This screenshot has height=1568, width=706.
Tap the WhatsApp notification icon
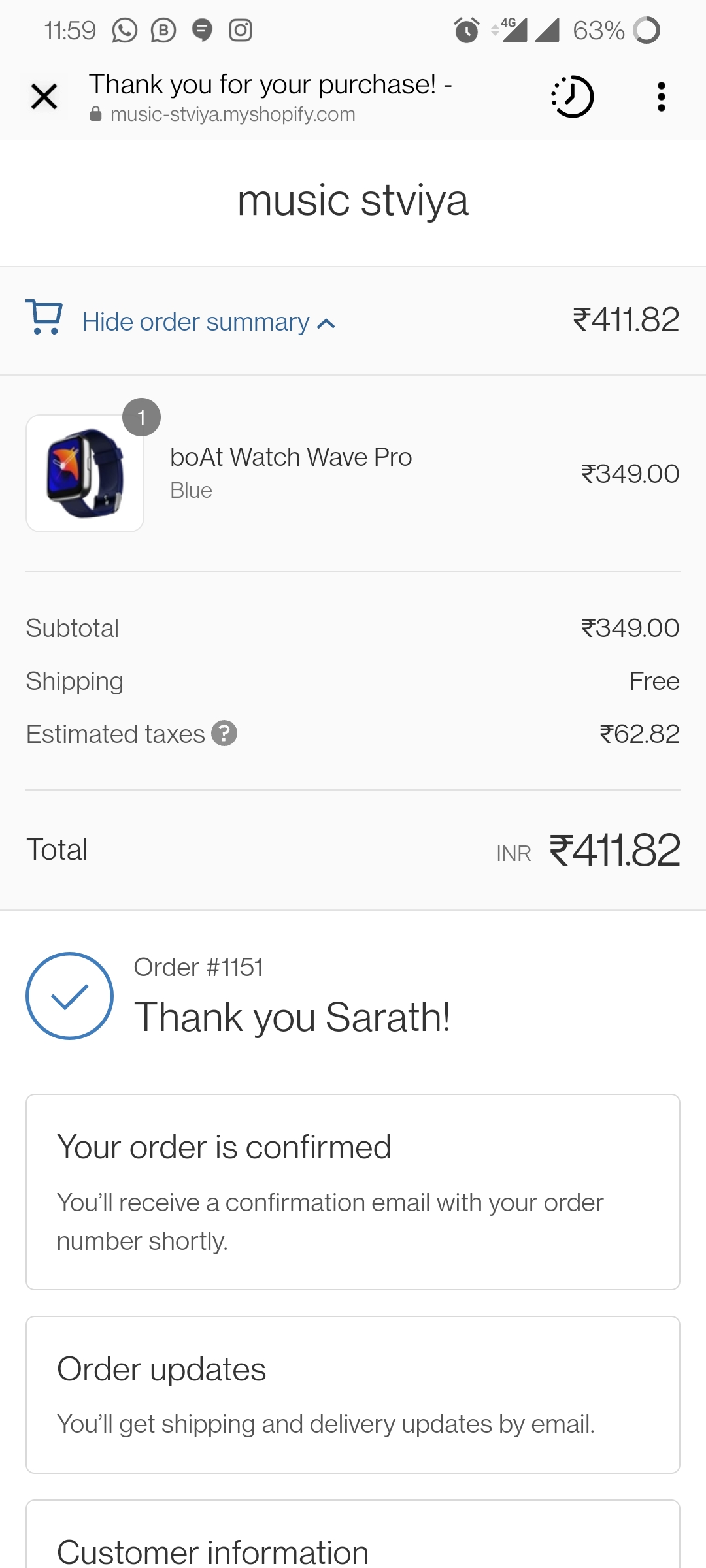click(124, 30)
